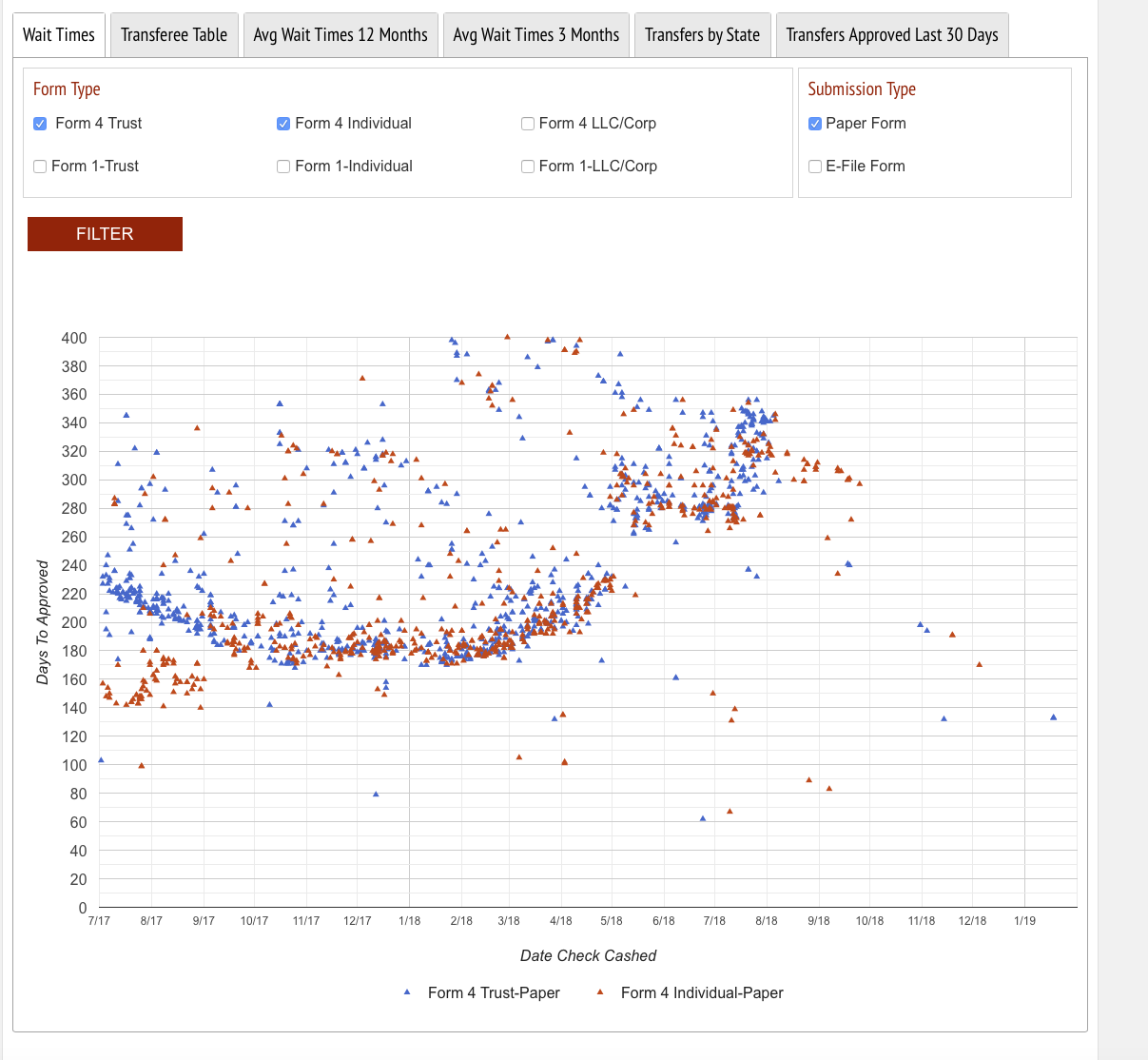Image resolution: width=1148 pixels, height=1060 pixels.
Task: Click the 400 y-axis label
Action: (x=74, y=338)
